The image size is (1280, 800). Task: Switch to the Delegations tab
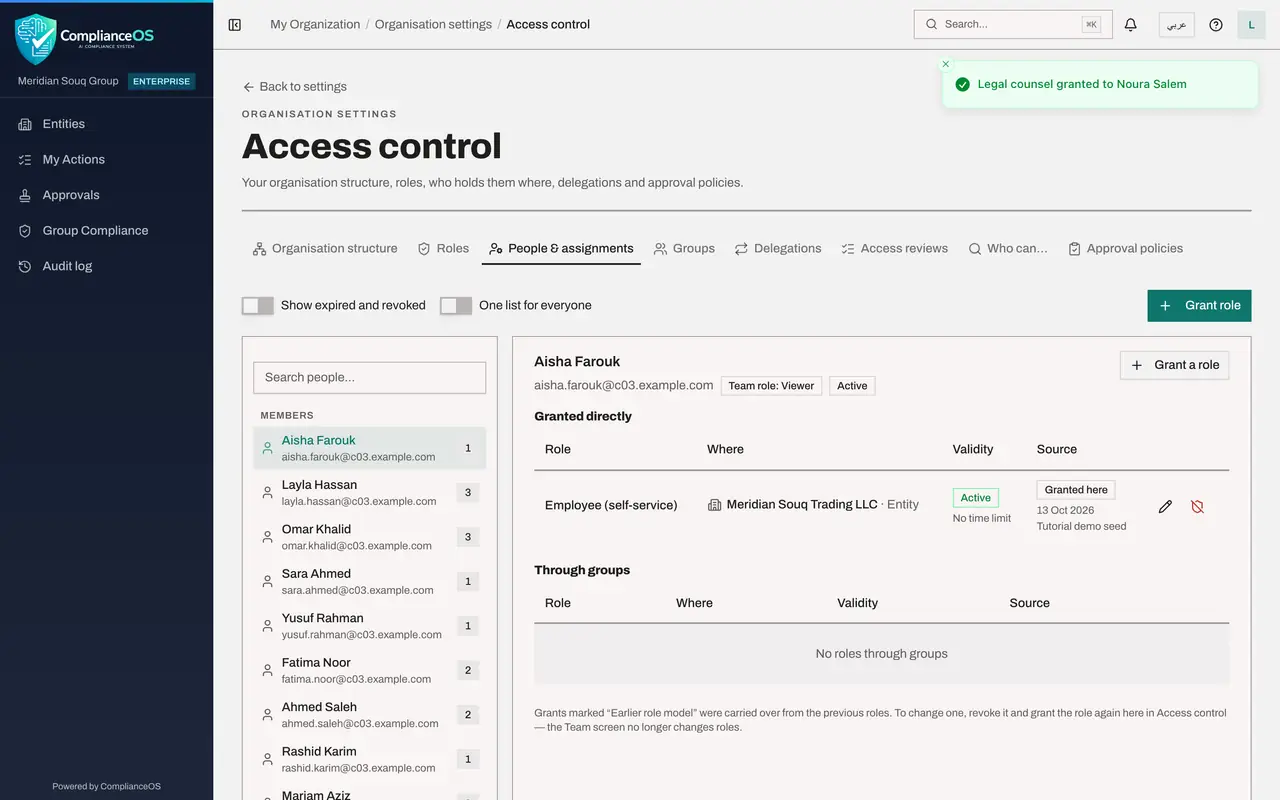(778, 249)
